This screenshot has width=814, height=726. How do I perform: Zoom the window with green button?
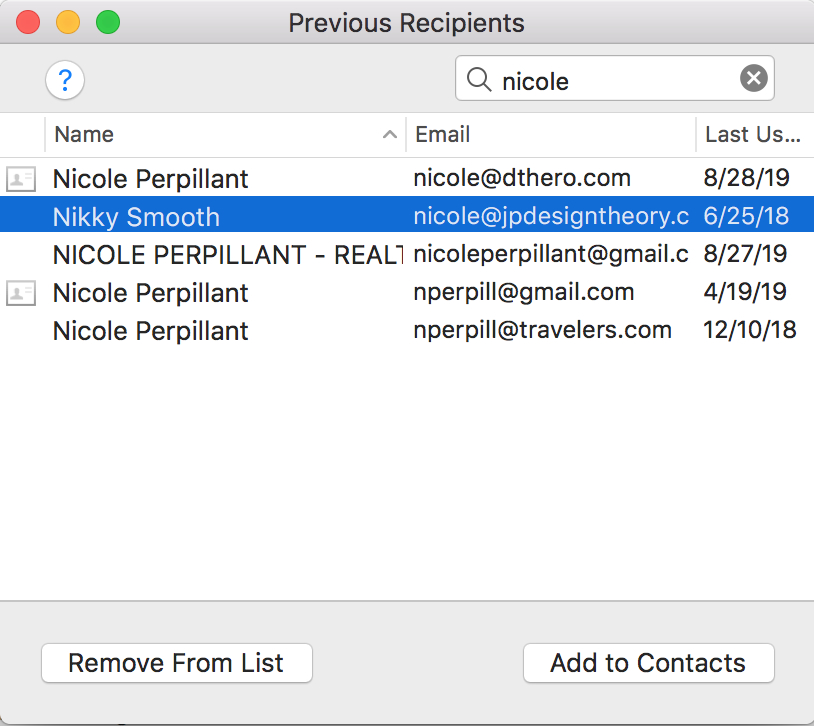(107, 22)
